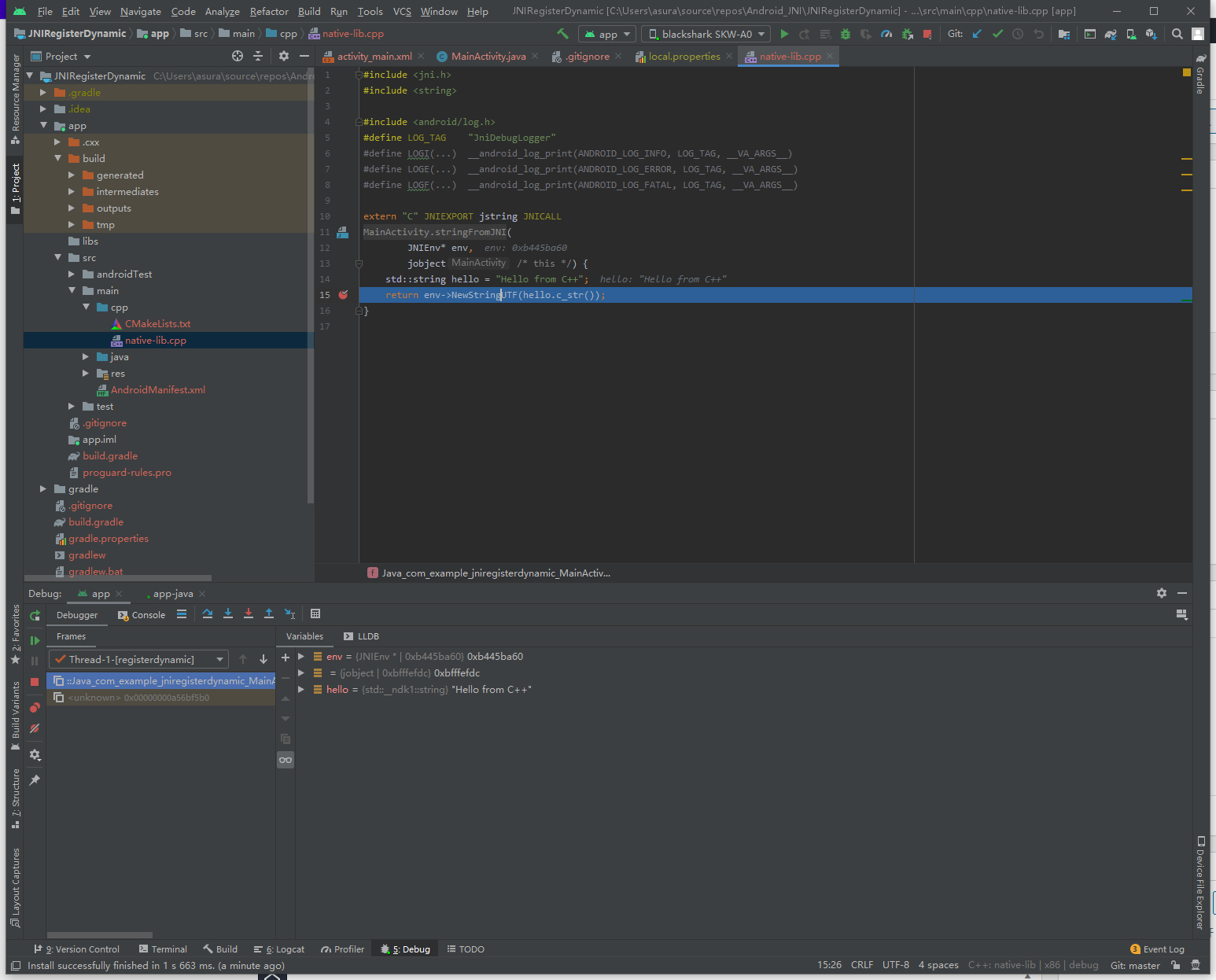Screen dimensions: 1216x980
Task: Click the Step Out debugger icon
Action: pyautogui.click(x=269, y=614)
